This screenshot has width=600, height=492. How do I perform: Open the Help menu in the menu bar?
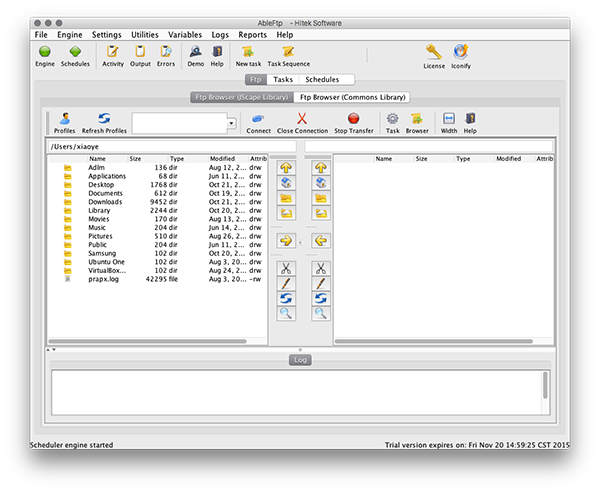285,35
